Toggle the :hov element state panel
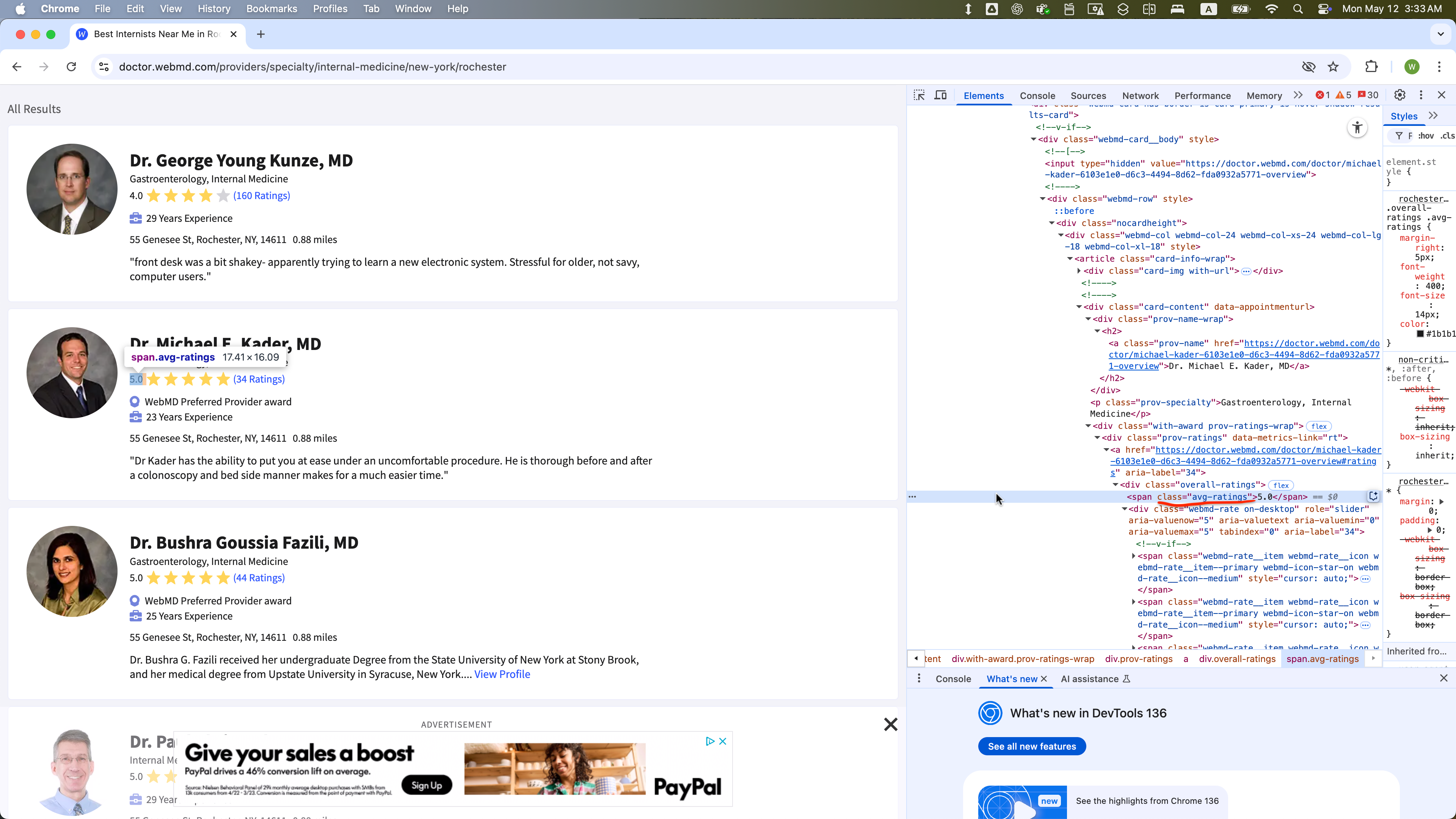This screenshot has width=1456, height=819. [x=1426, y=136]
